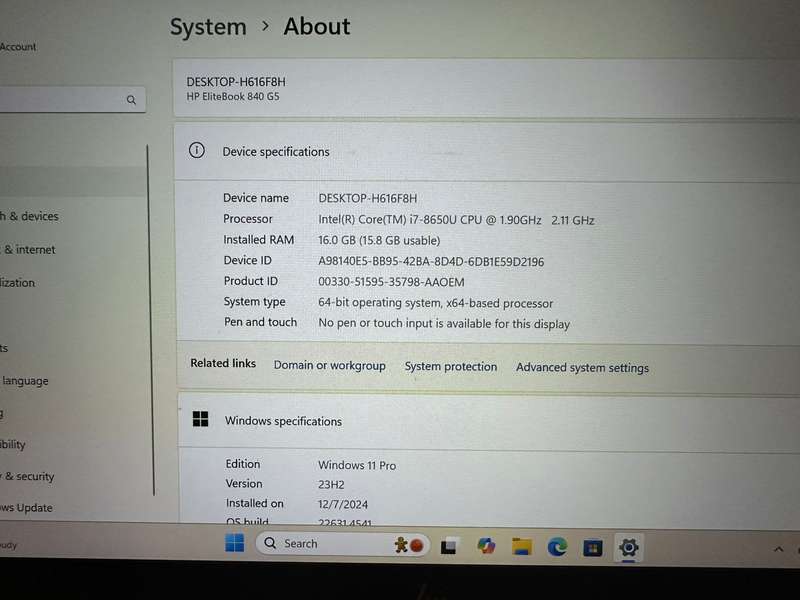Launch Copilot from the taskbar
The image size is (800, 600).
click(x=486, y=546)
